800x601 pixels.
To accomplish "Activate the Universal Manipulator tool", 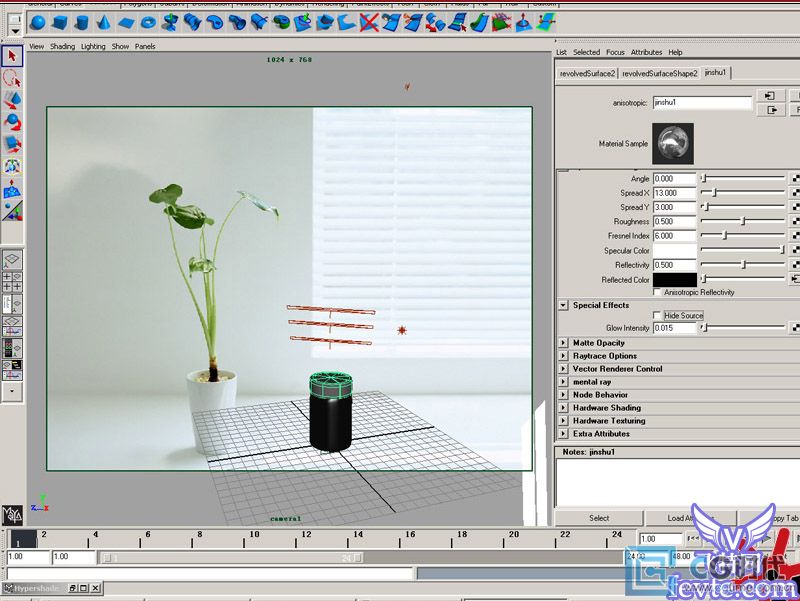I will [12, 166].
